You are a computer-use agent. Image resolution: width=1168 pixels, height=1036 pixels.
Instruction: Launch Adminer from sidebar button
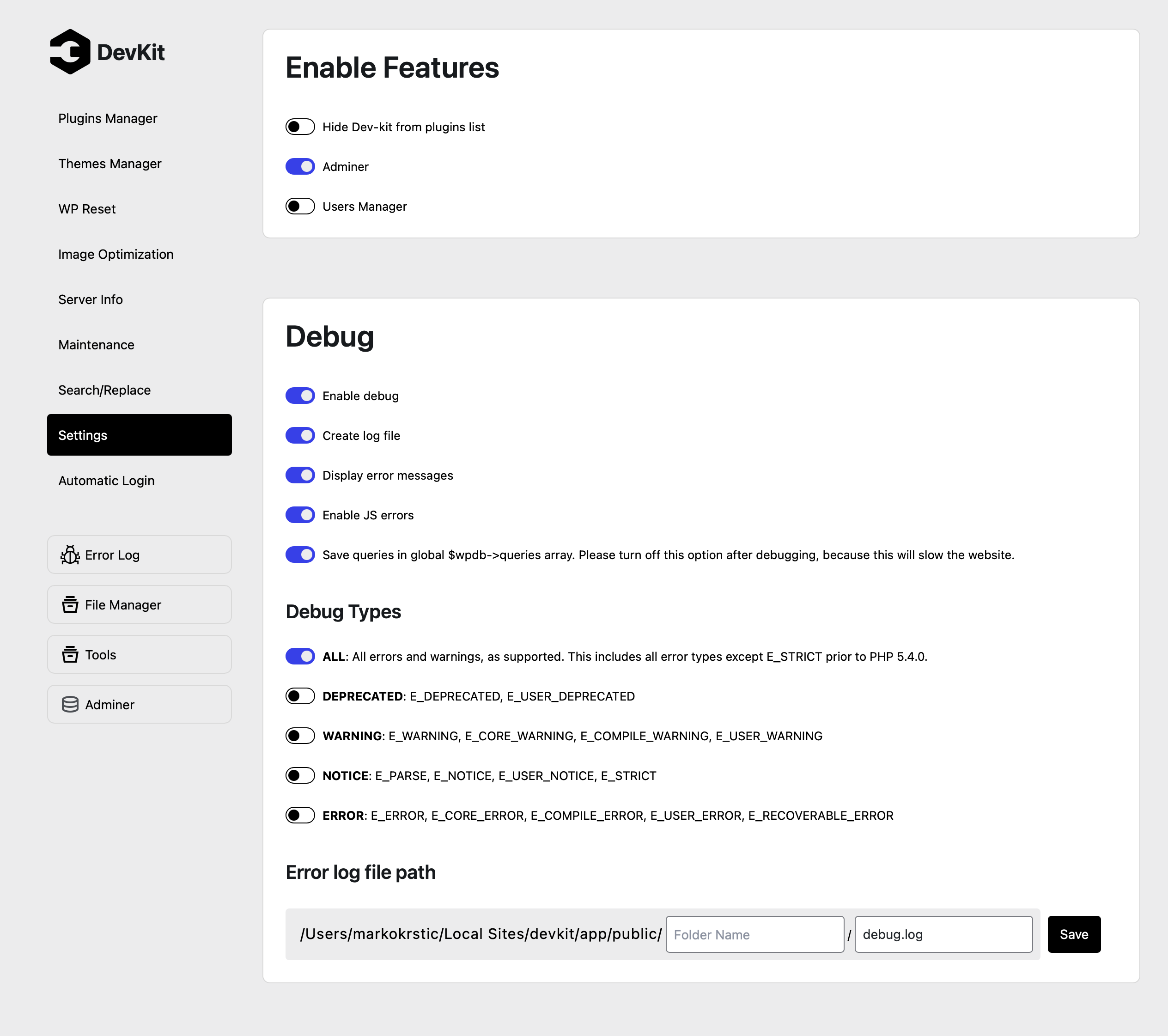(x=140, y=705)
